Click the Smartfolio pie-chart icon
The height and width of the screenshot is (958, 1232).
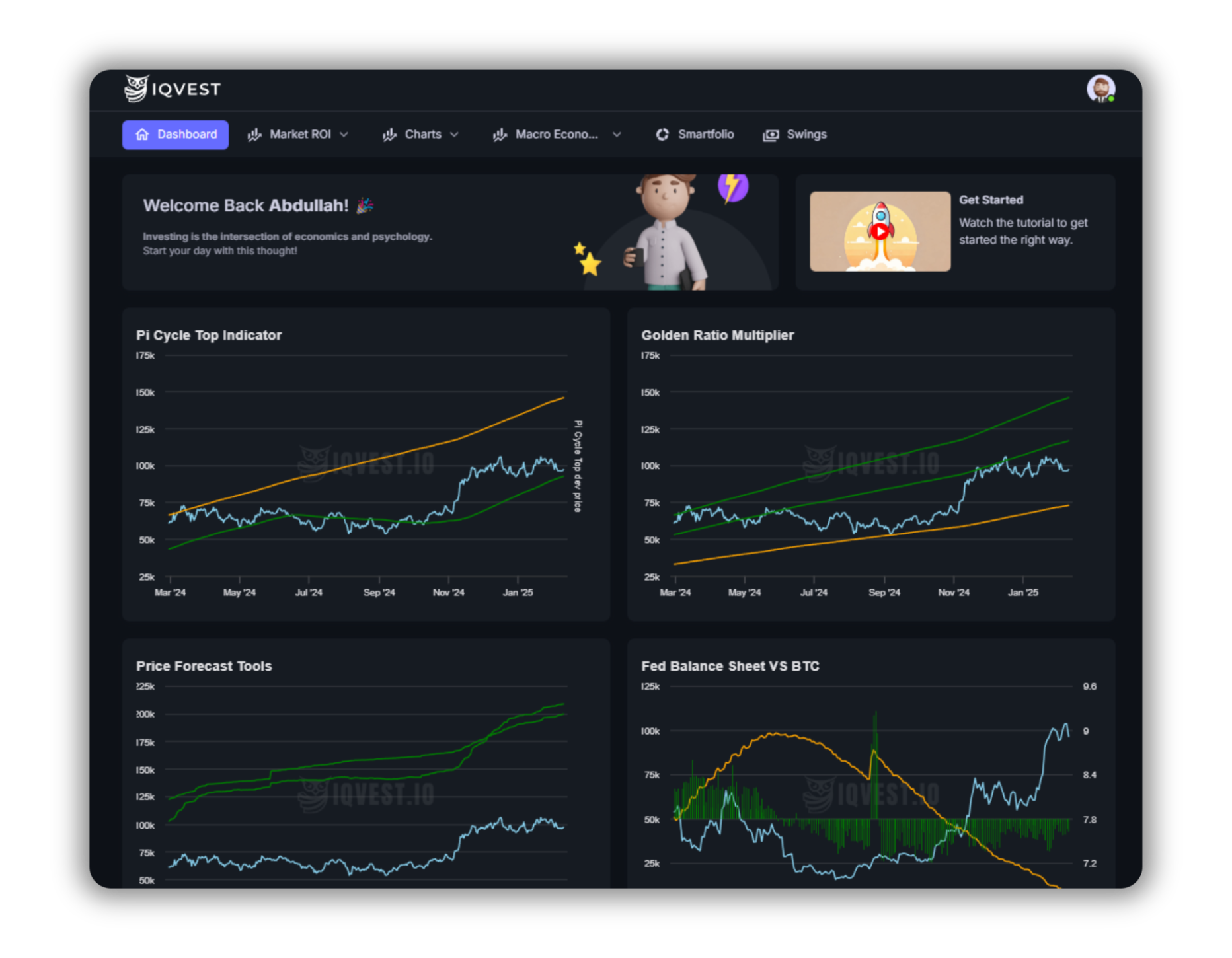pyautogui.click(x=662, y=134)
